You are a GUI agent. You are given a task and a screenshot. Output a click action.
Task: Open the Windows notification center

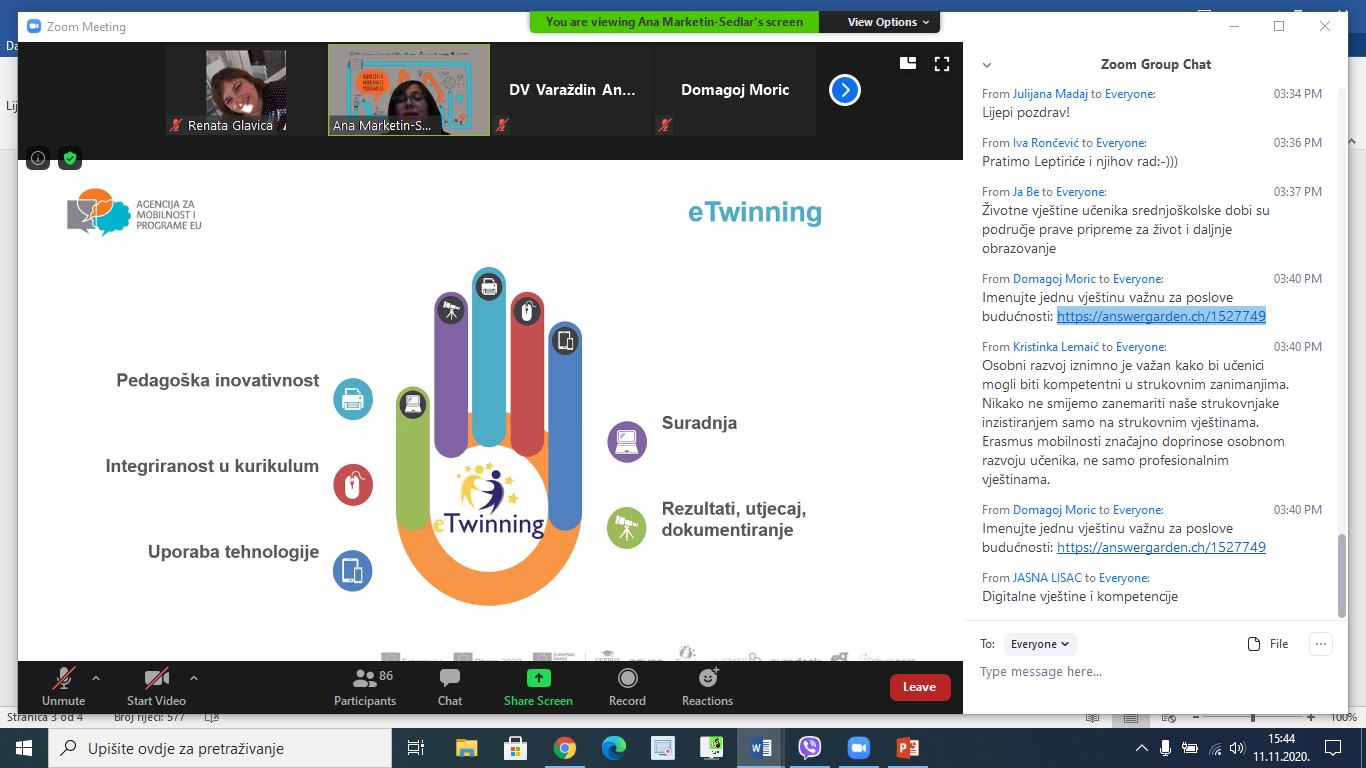[1332, 748]
